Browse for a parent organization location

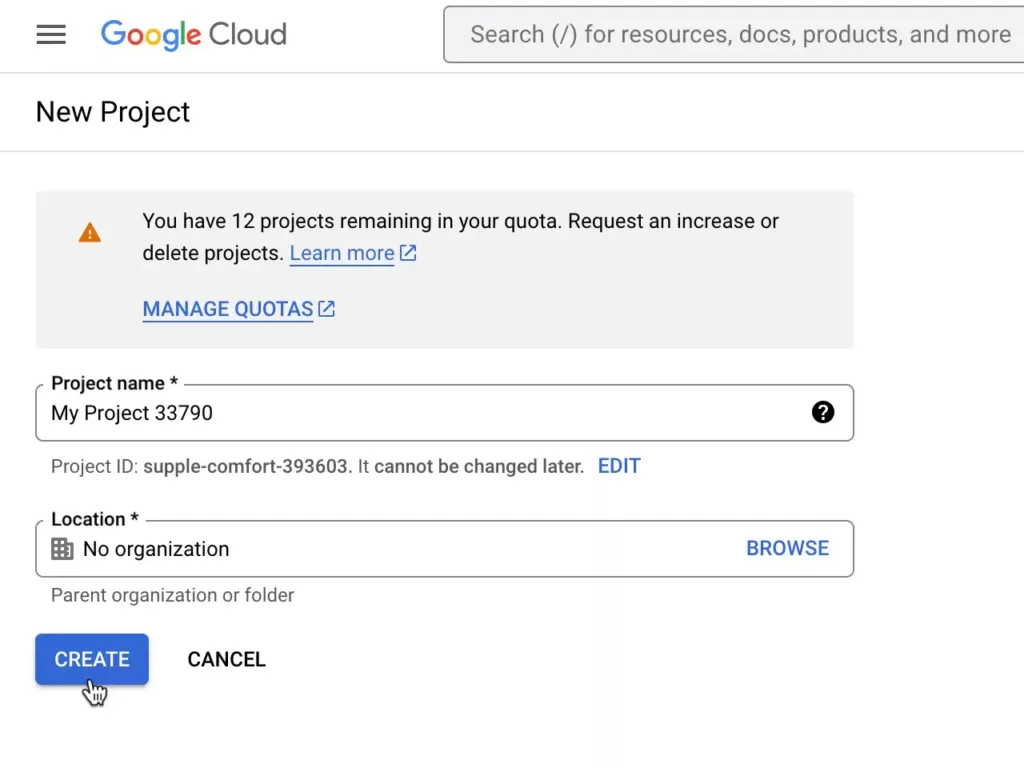[x=787, y=548]
